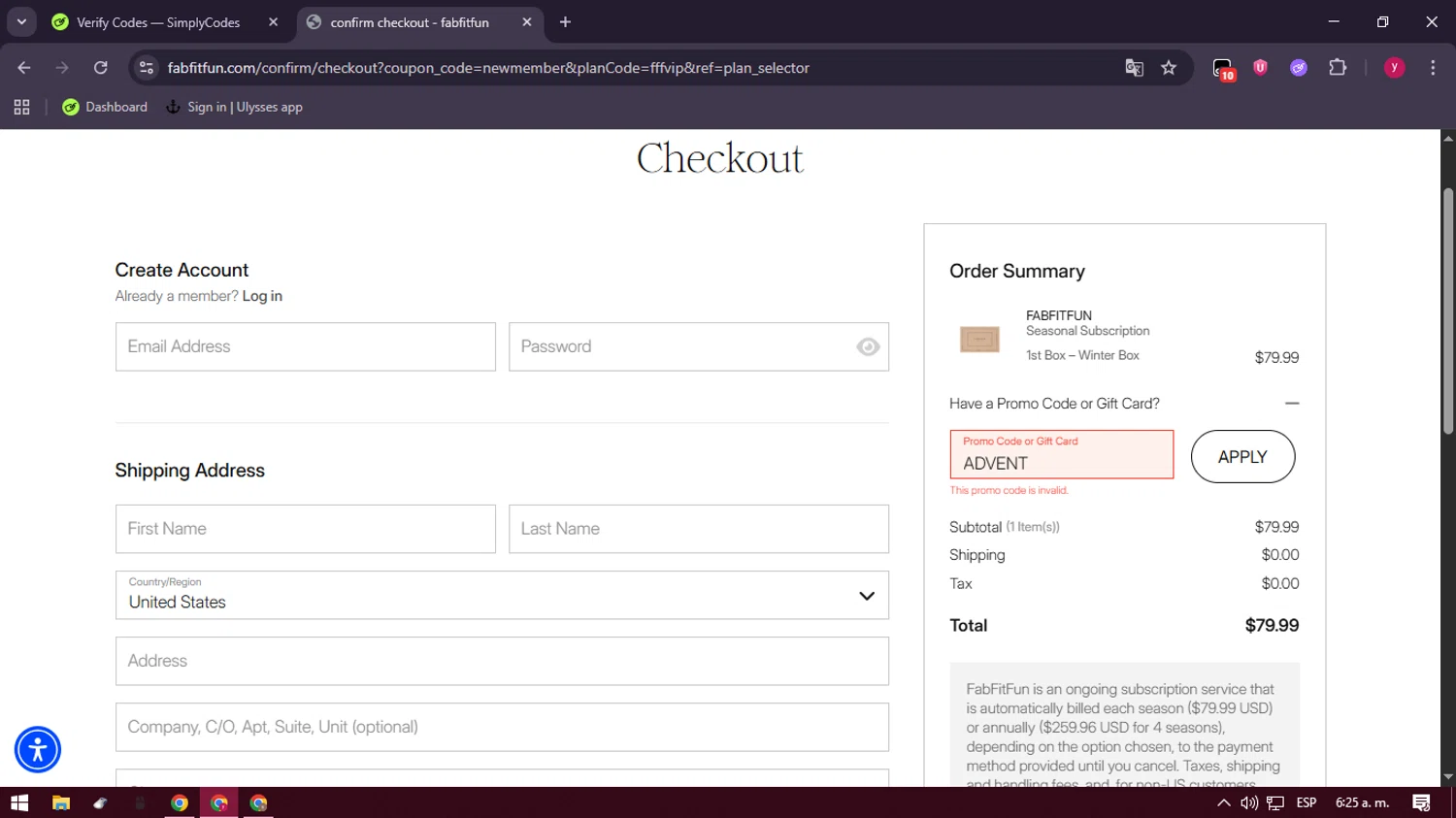Click the red shield extension icon
The image size is (1456, 818).
1261,67
